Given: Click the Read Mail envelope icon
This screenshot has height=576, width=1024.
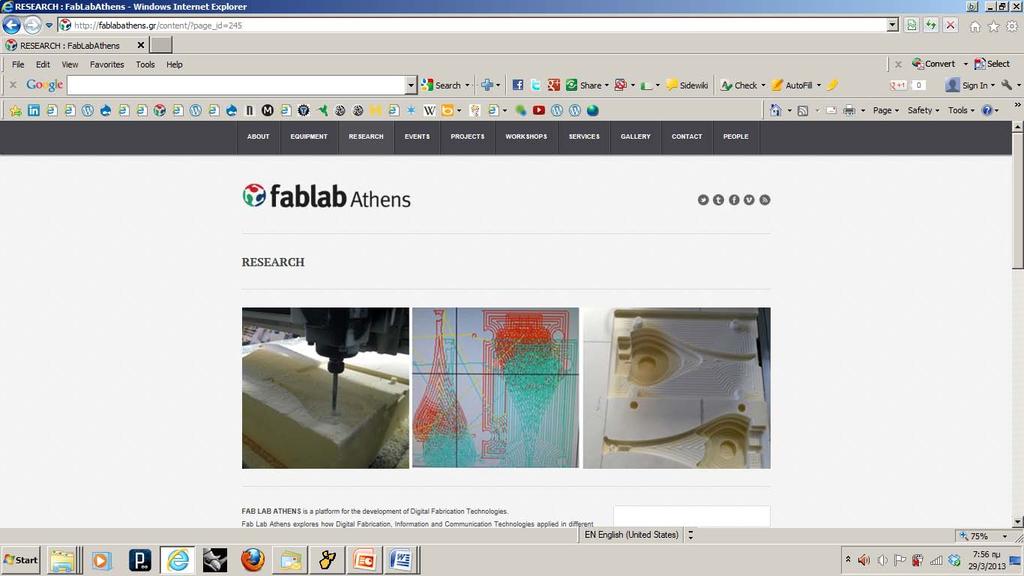Looking at the screenshot, I should pos(831,110).
